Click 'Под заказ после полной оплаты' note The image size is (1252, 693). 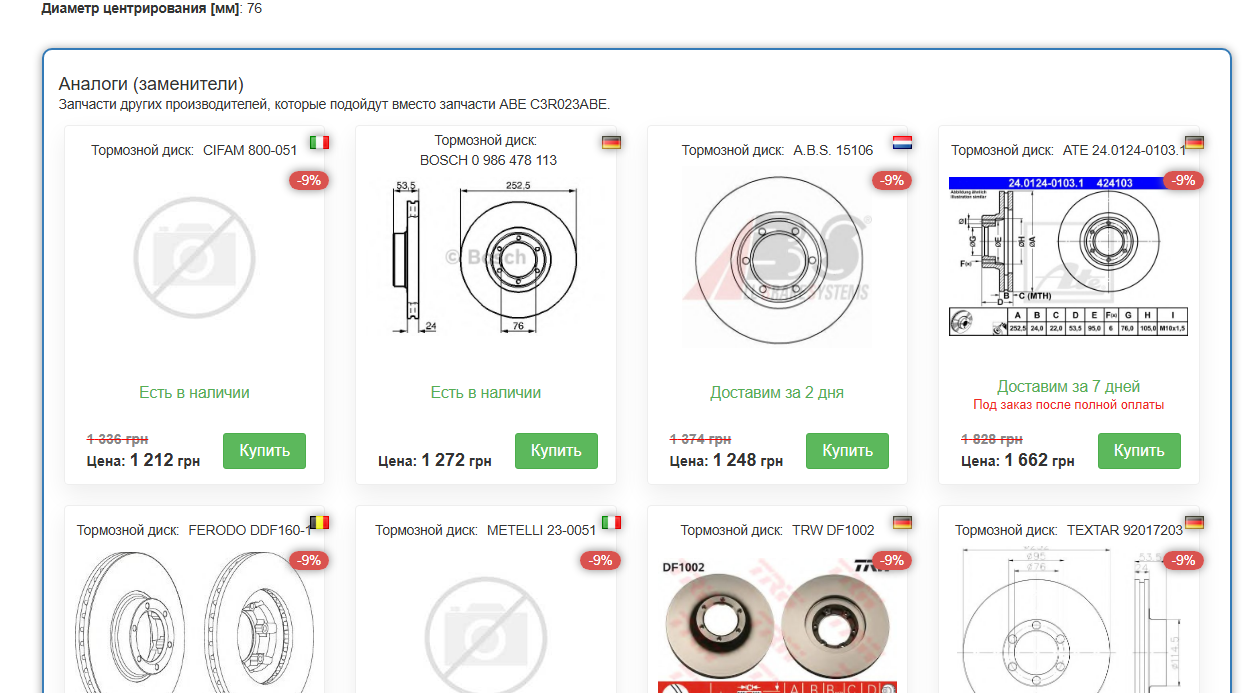pos(1069,405)
